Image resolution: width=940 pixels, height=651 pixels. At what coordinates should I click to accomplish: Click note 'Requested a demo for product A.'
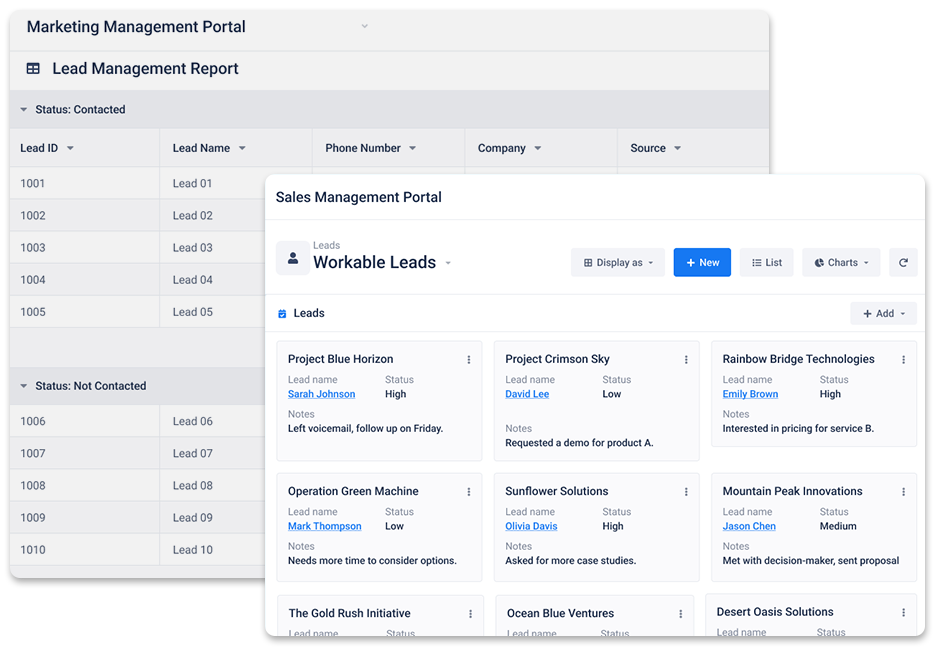click(579, 443)
